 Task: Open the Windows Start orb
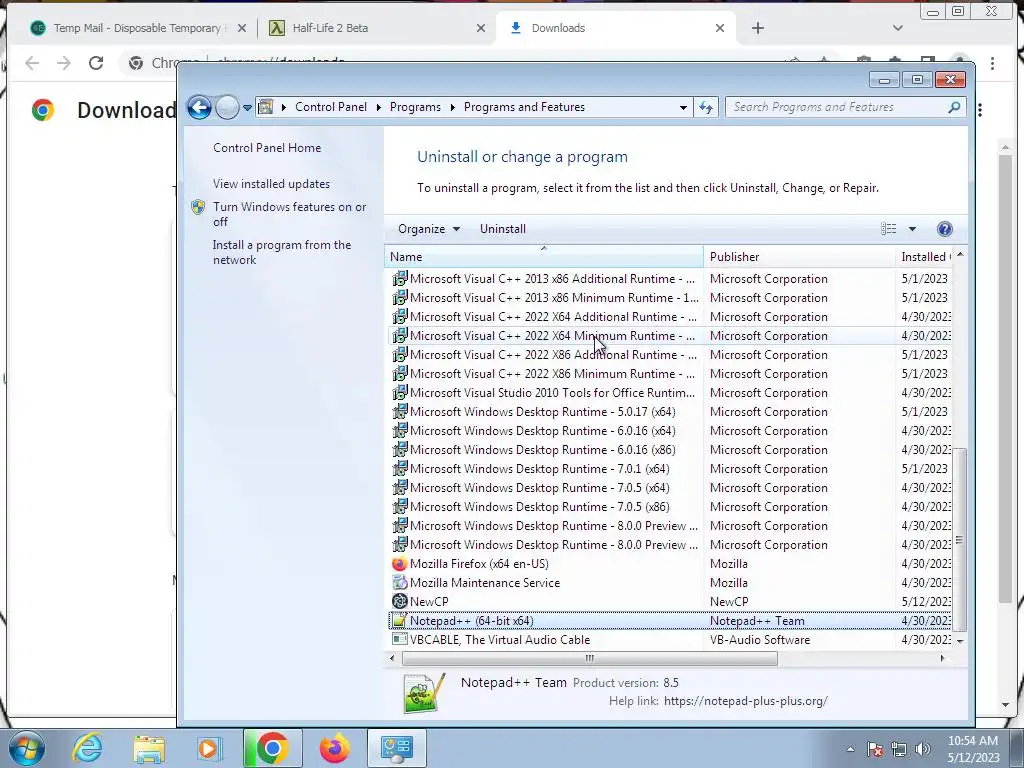tap(27, 748)
